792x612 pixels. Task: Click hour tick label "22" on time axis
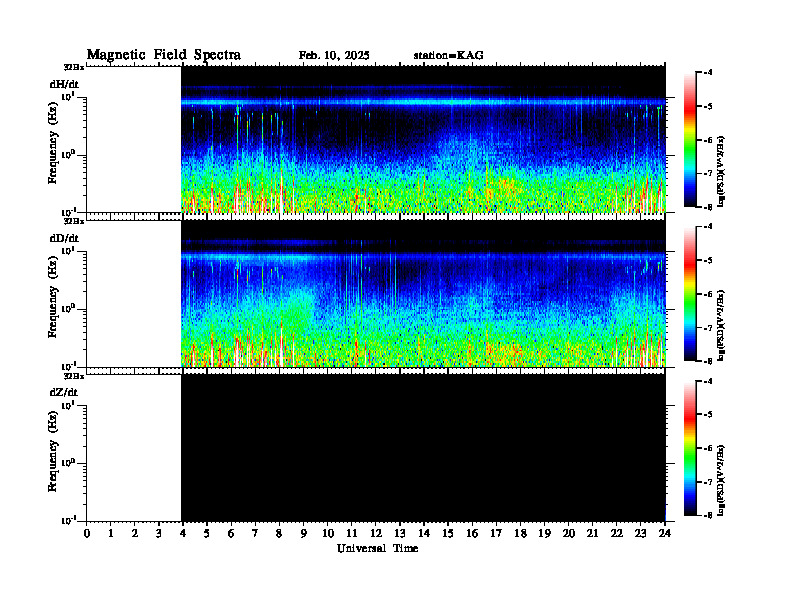(x=617, y=533)
